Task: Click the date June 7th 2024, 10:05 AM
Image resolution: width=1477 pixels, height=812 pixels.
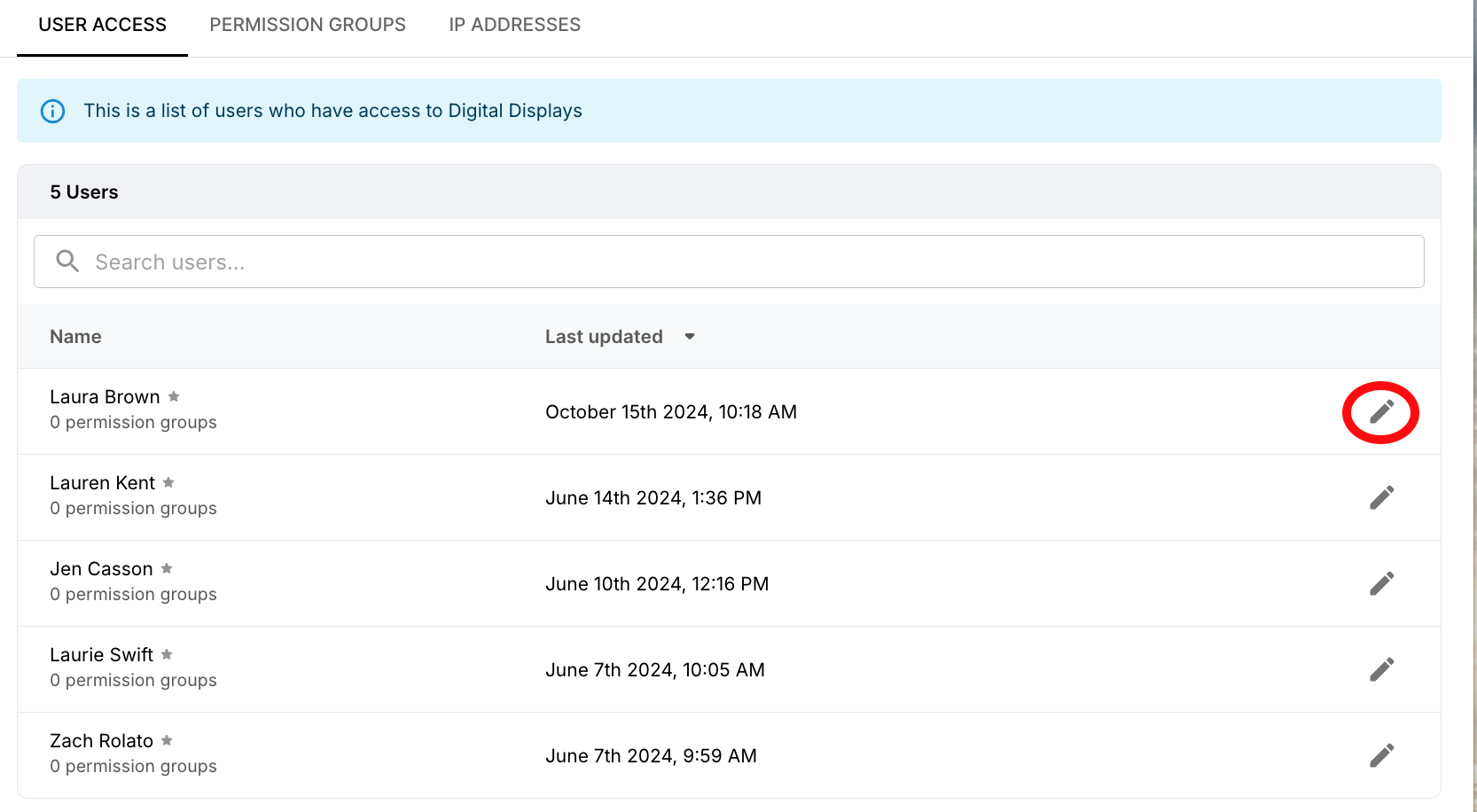Action: tap(655, 669)
